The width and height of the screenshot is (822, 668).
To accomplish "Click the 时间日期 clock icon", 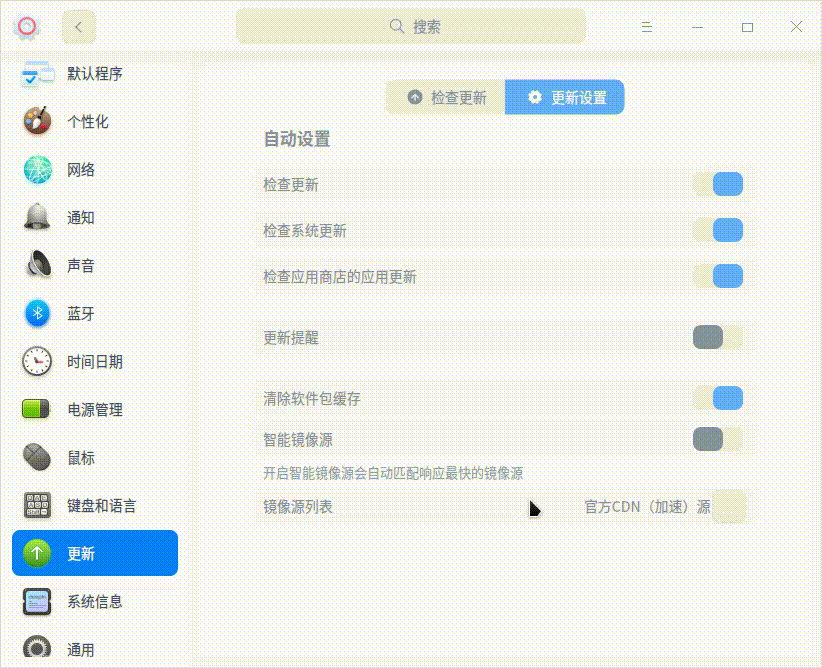I will coord(37,361).
